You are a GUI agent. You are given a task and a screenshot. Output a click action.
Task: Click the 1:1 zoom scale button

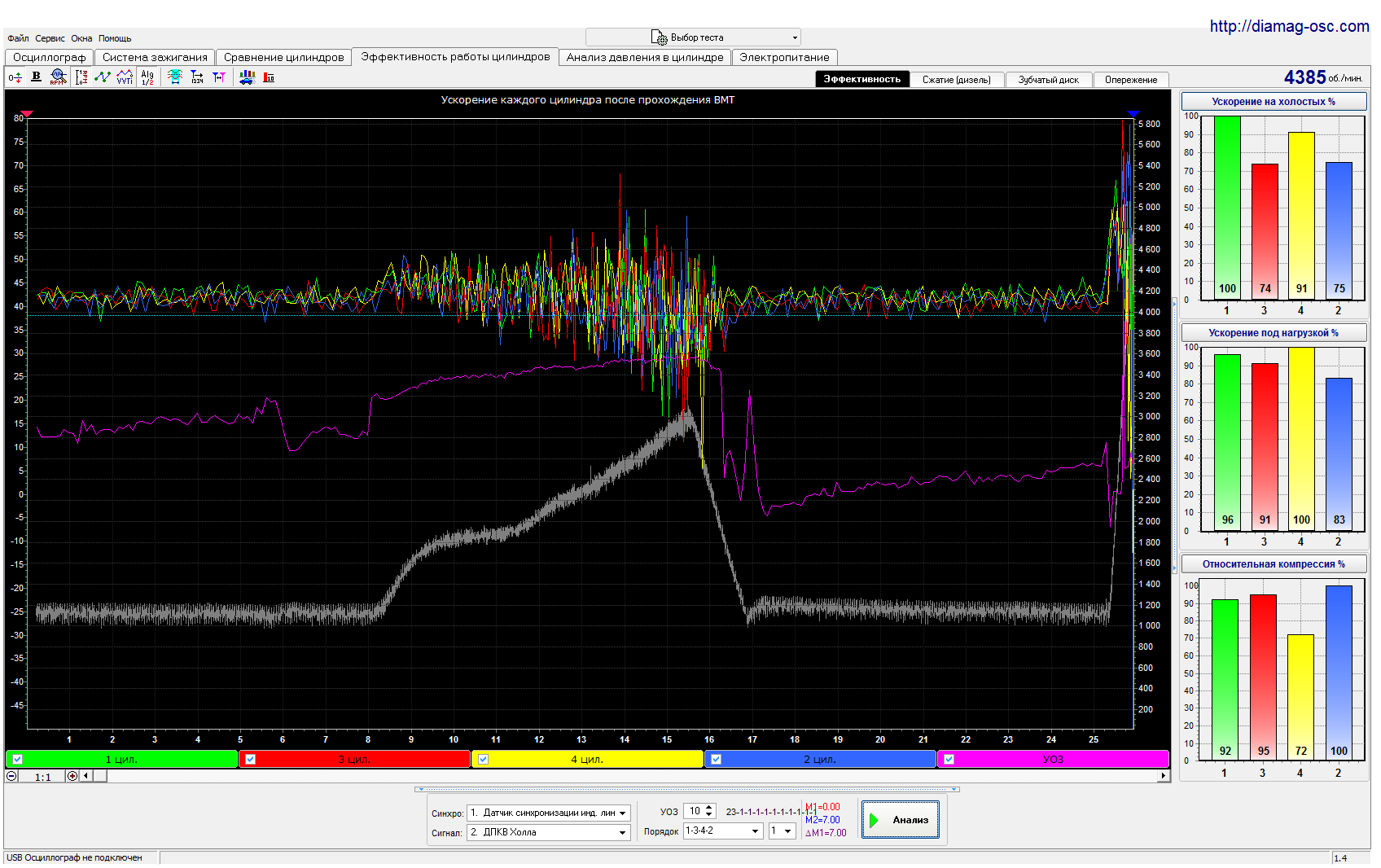(x=42, y=777)
